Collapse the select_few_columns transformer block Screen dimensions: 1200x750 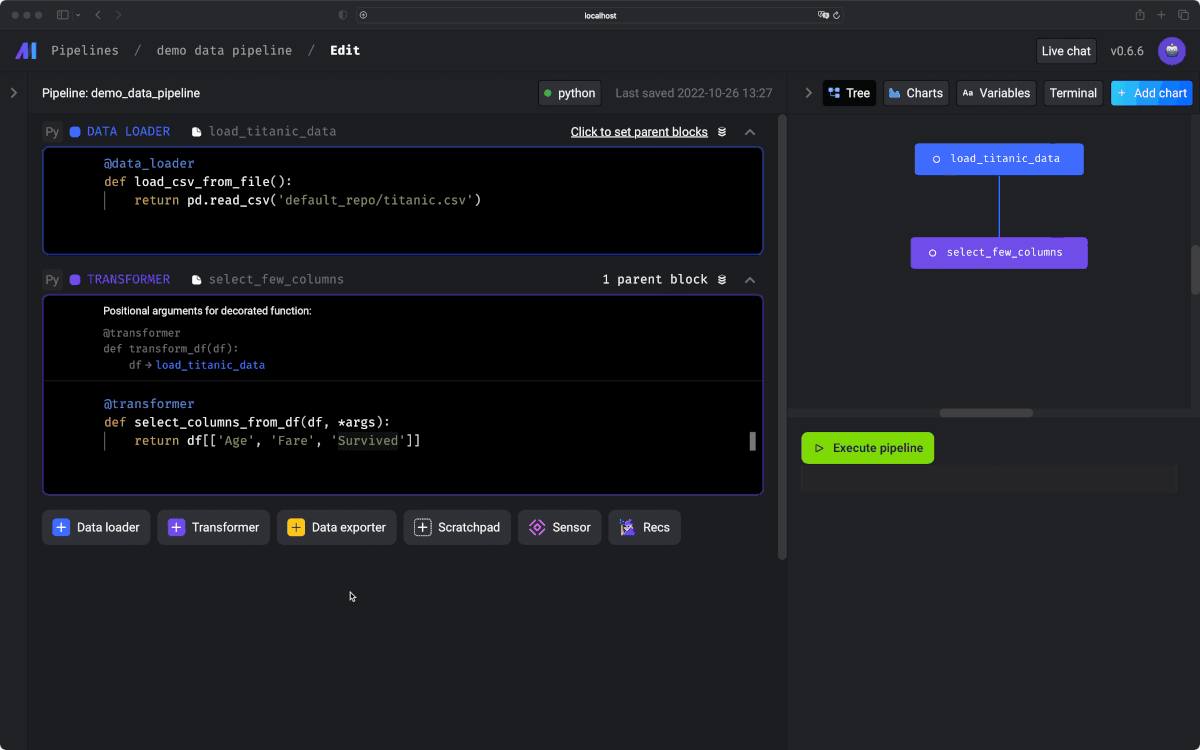click(750, 280)
